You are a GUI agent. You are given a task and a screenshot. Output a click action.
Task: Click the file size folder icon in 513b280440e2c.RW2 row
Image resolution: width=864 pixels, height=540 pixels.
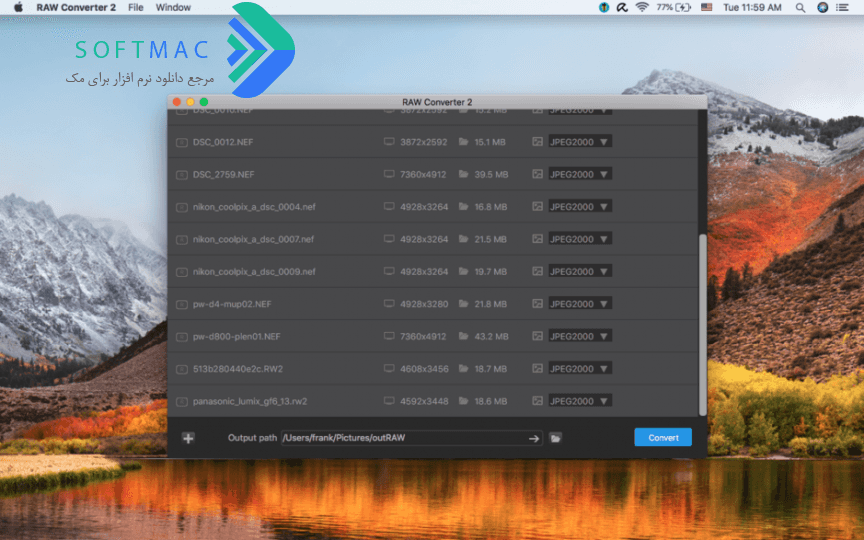[463, 368]
